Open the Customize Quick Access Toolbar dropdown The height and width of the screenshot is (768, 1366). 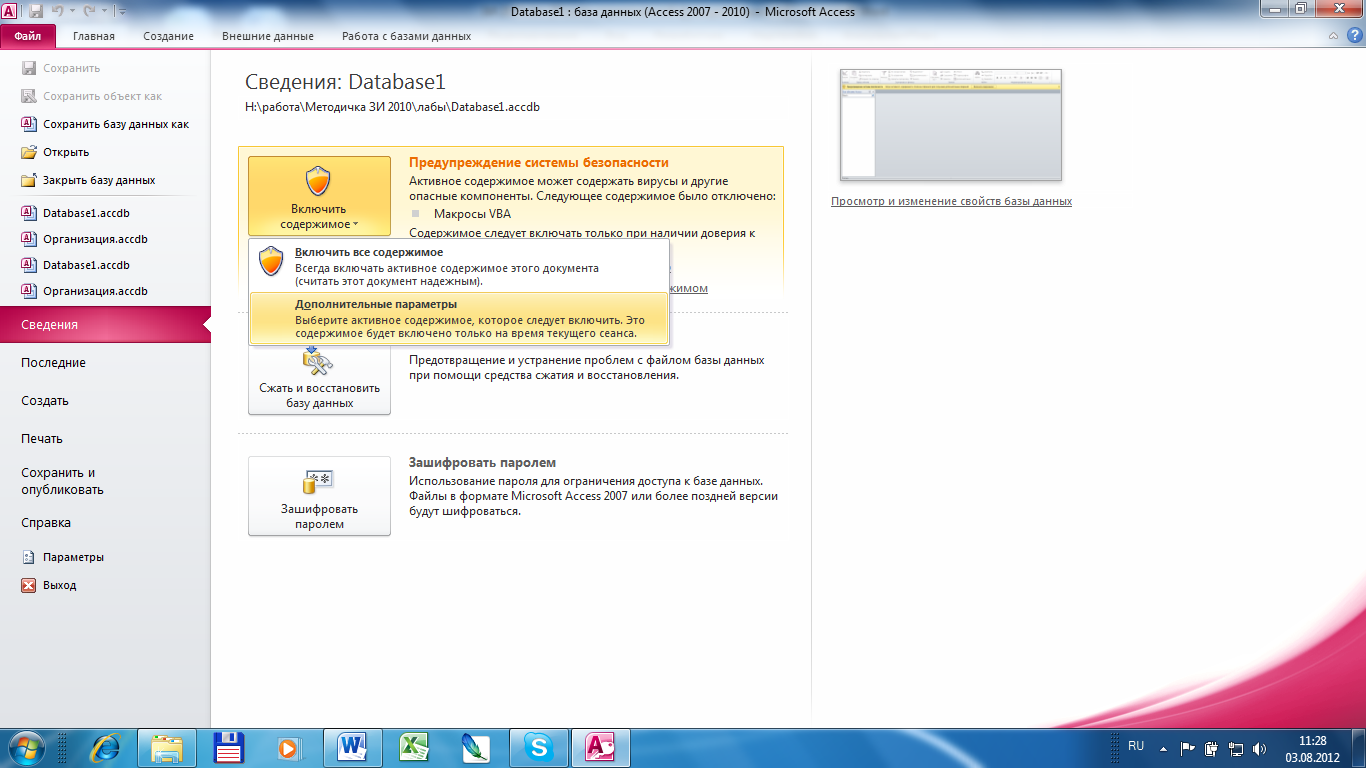(x=122, y=11)
